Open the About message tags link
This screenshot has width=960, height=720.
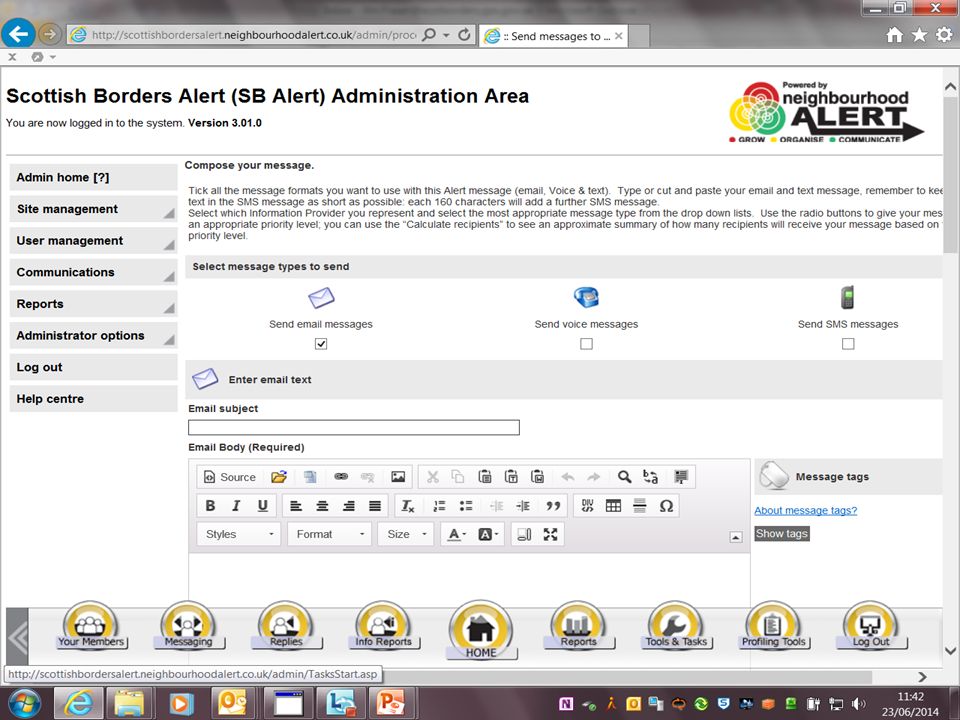(x=806, y=511)
